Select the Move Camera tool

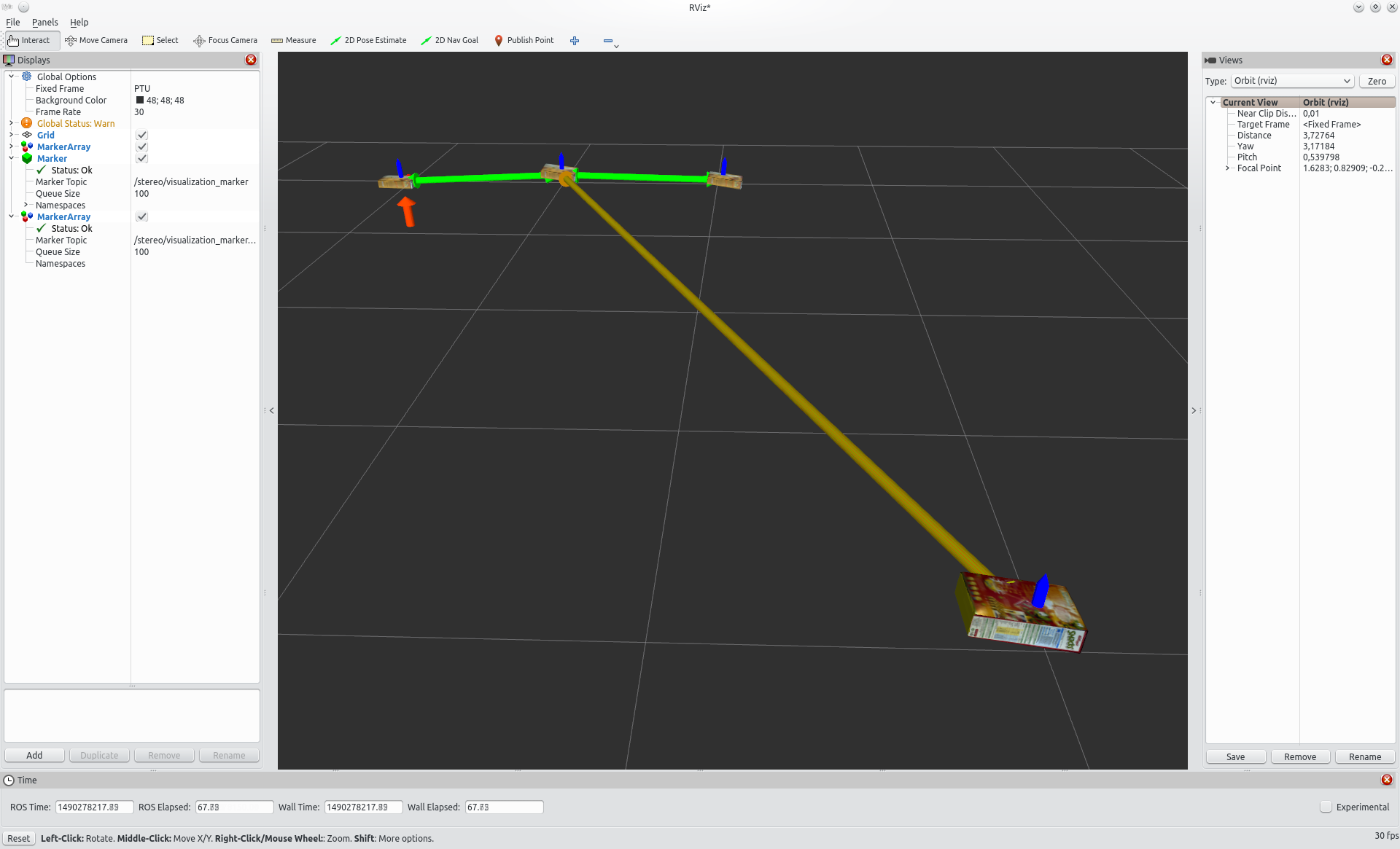96,40
